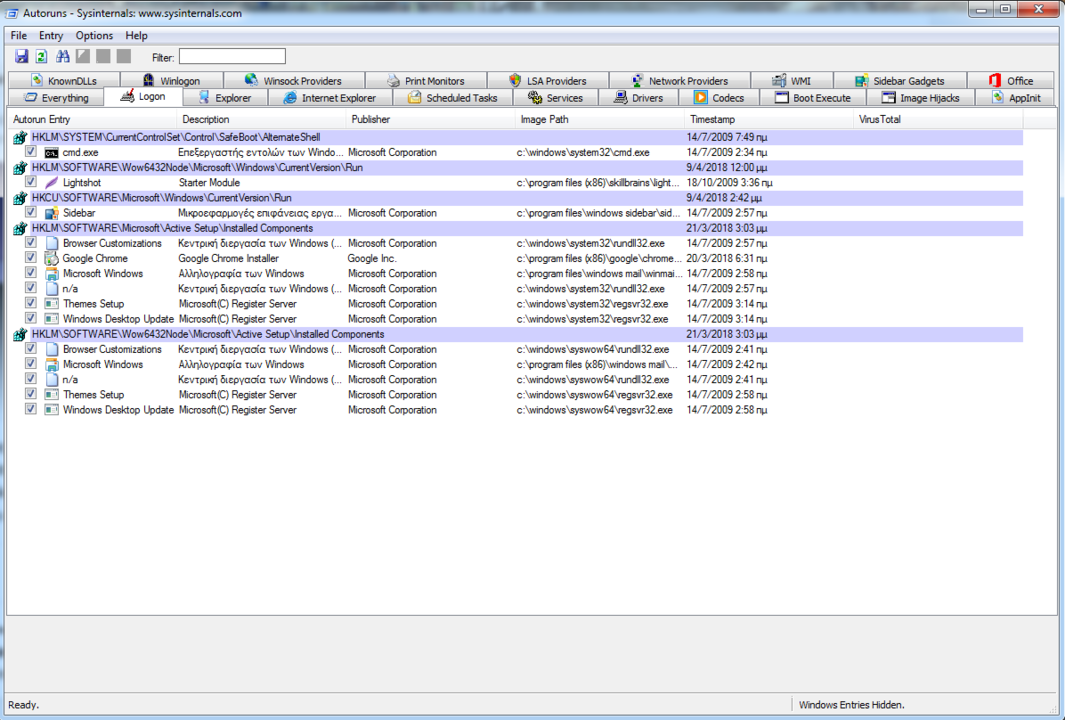Click the Find binoculars icon
The width and height of the screenshot is (1065, 720).
(x=63, y=57)
